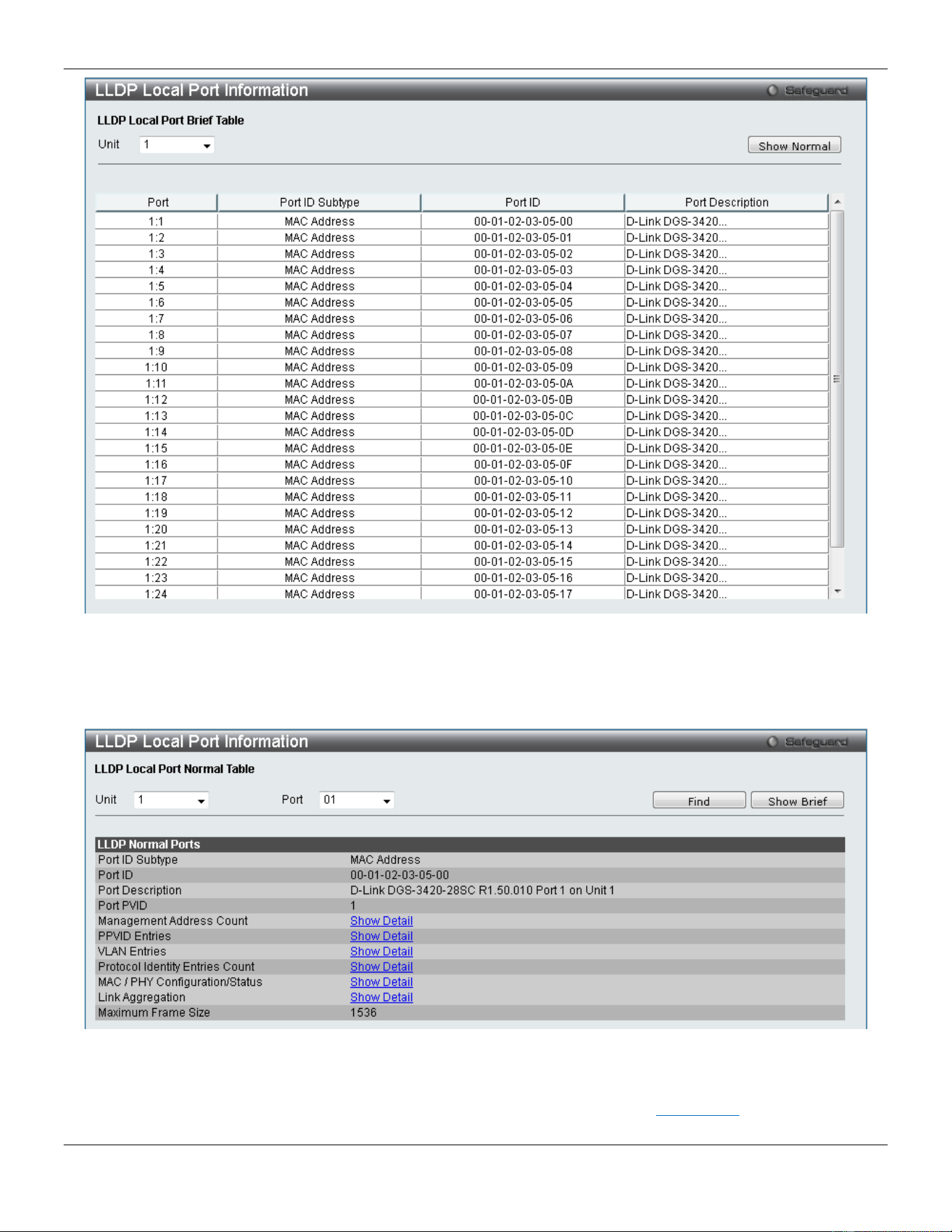Click Port ID 00-01-02-03-05-11

click(523, 497)
